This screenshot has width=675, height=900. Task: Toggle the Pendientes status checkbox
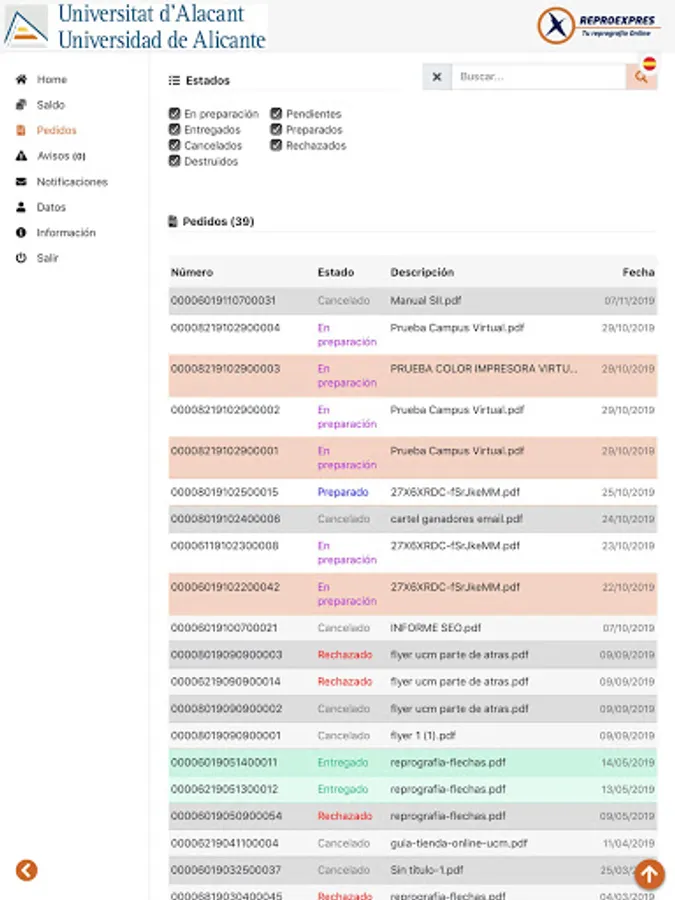pos(276,114)
